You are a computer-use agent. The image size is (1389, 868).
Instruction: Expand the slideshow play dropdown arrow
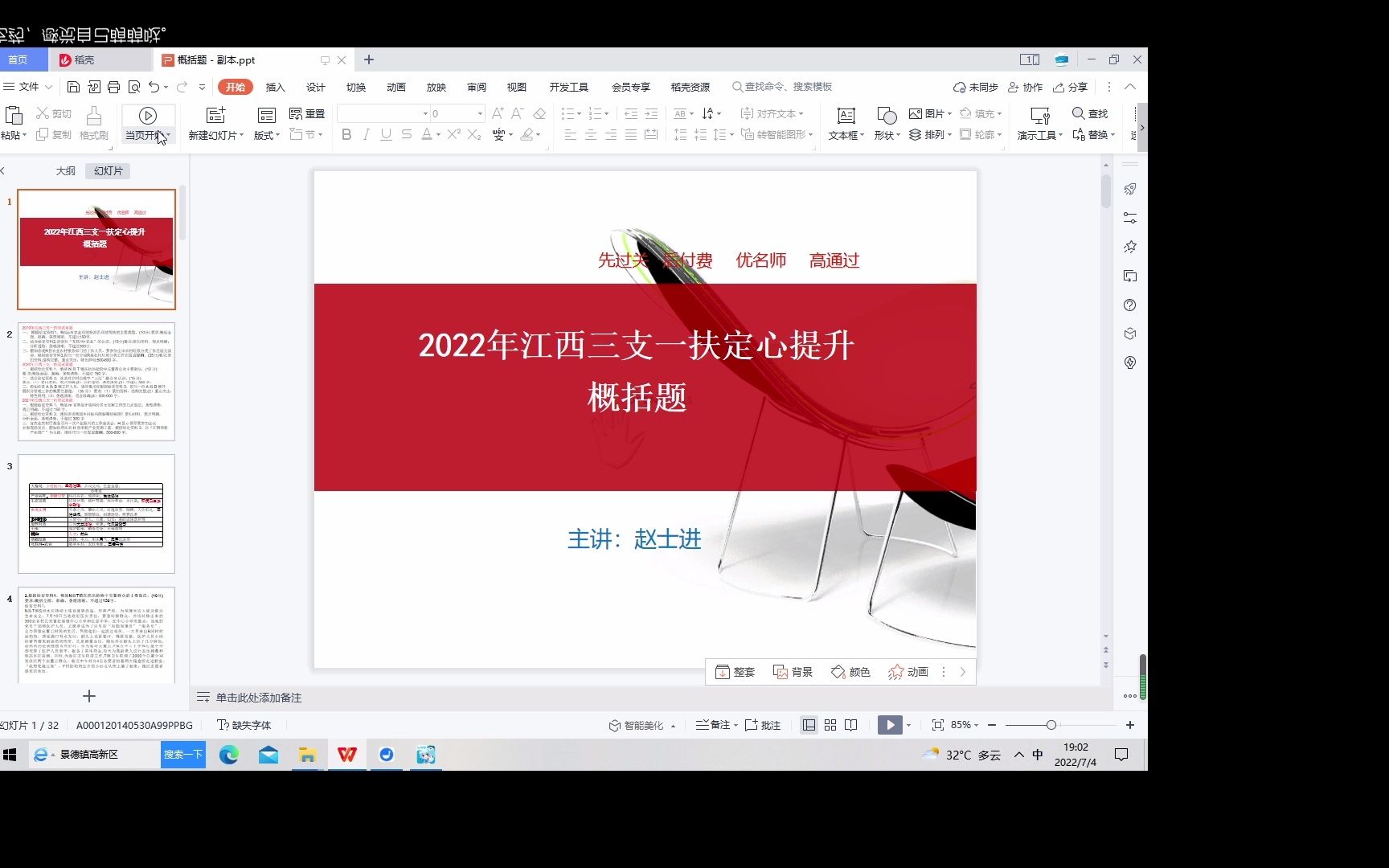click(x=908, y=725)
